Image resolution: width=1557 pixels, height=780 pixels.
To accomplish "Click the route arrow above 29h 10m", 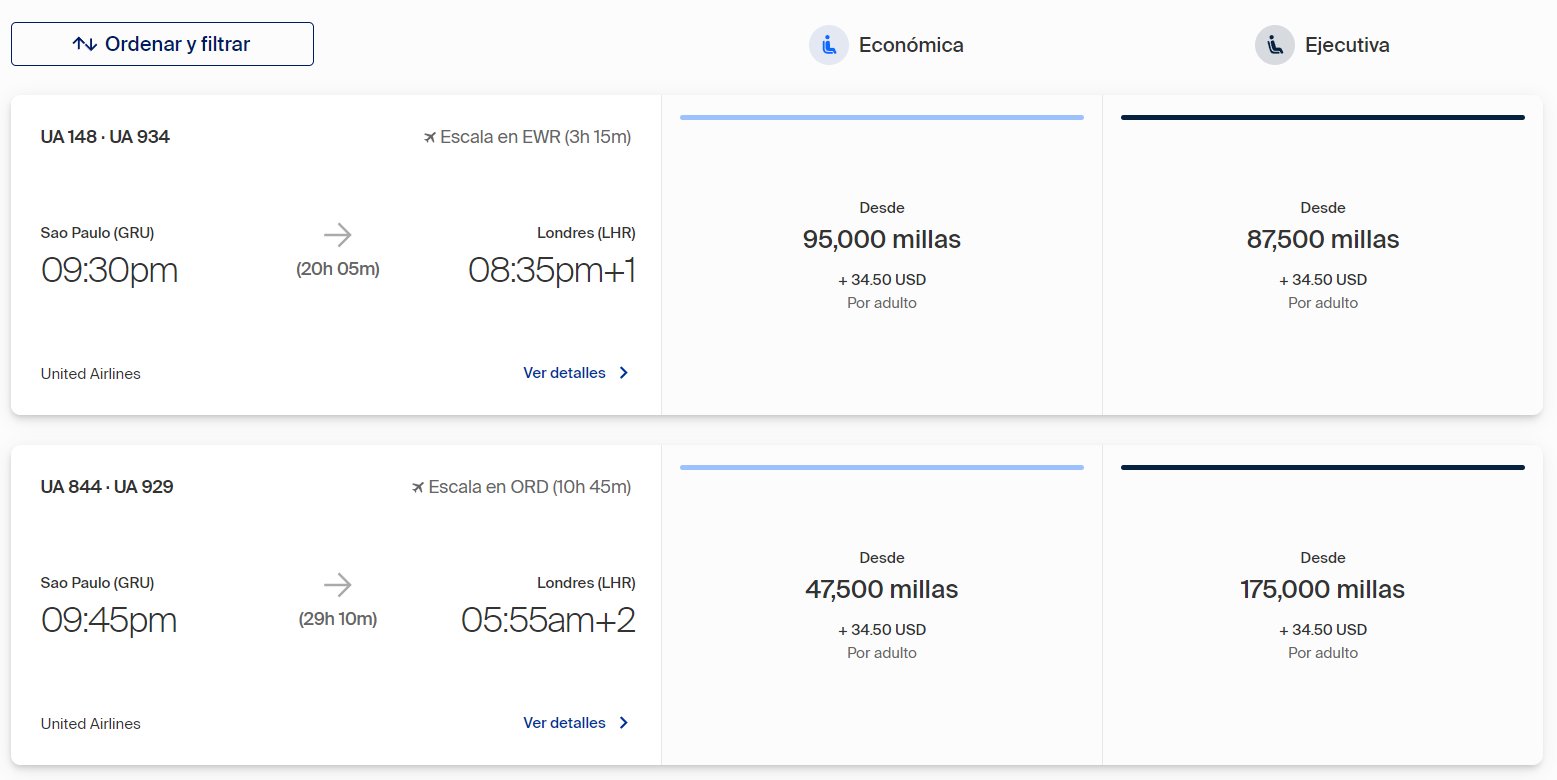I will 338,586.
